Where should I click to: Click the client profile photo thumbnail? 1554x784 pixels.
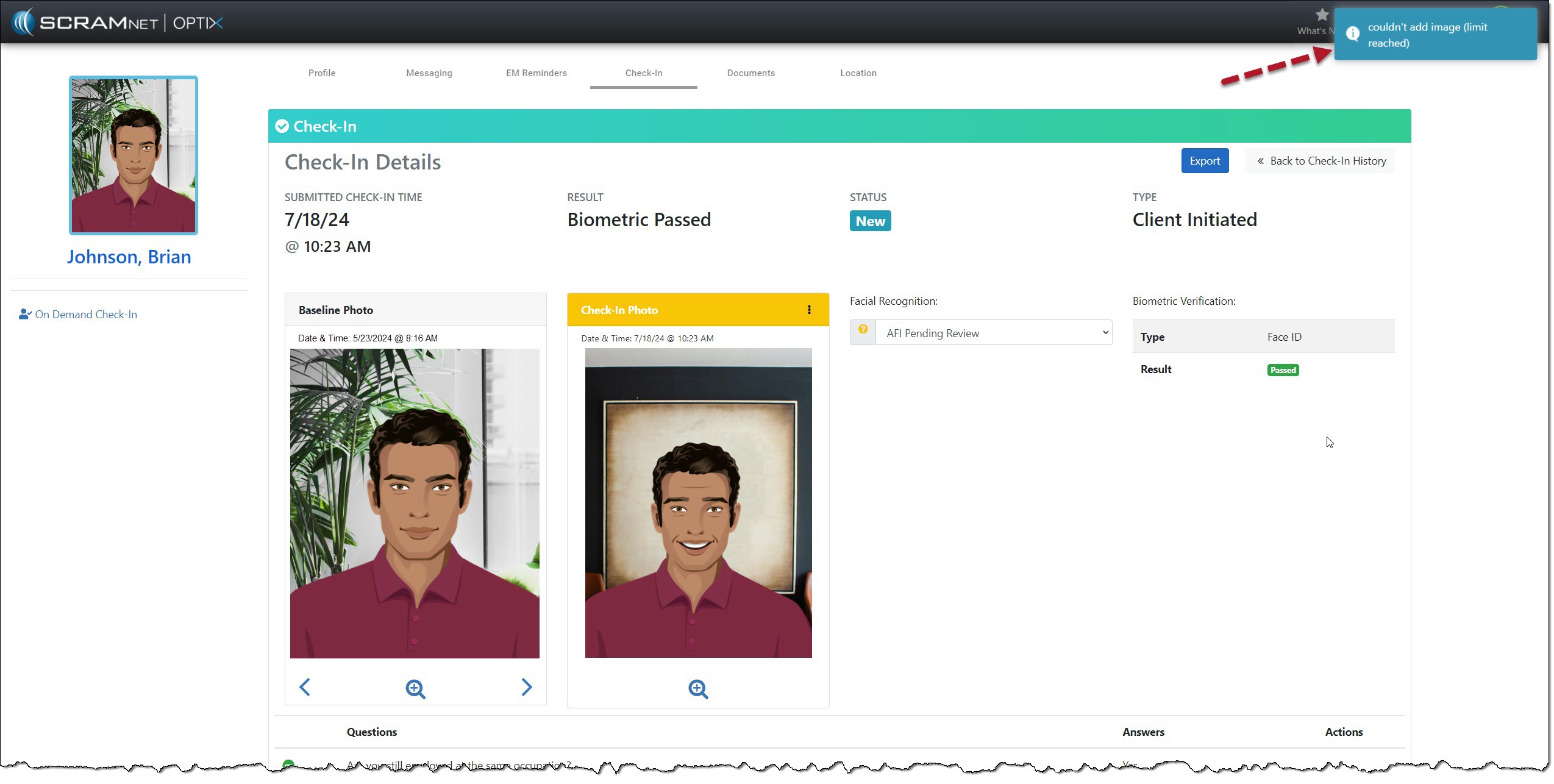point(134,155)
